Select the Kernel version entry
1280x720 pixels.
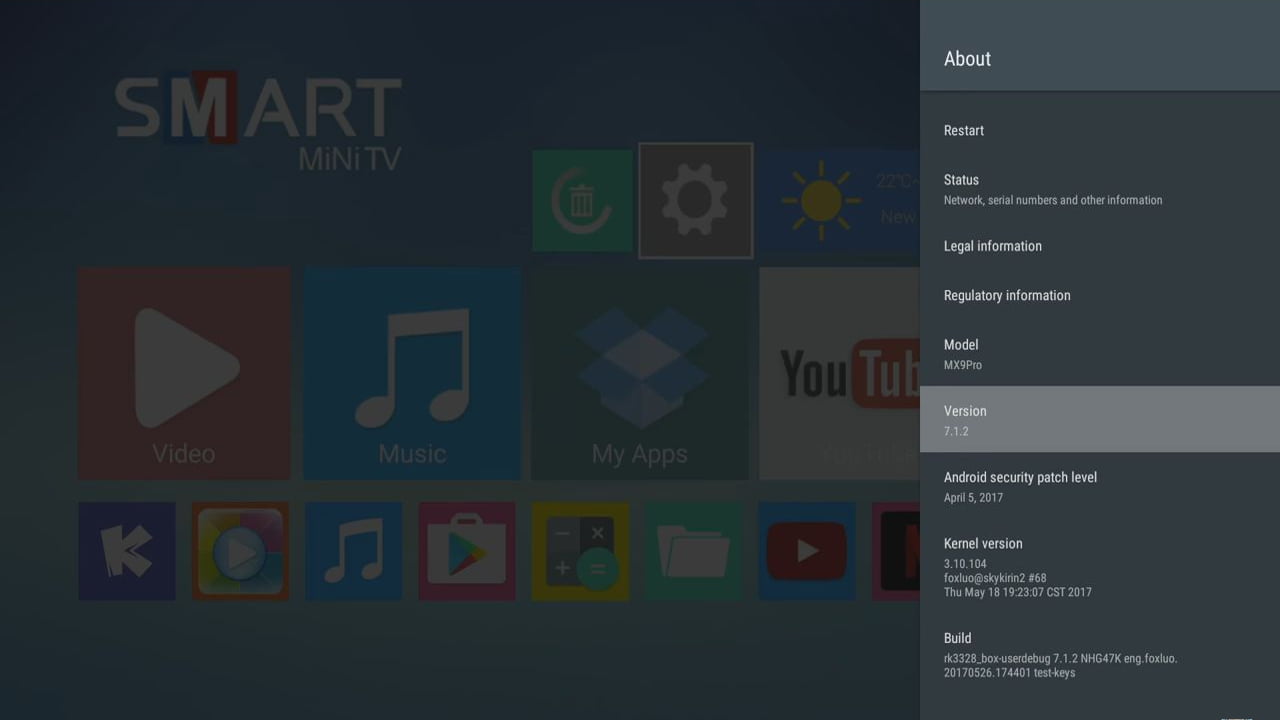pos(1100,566)
